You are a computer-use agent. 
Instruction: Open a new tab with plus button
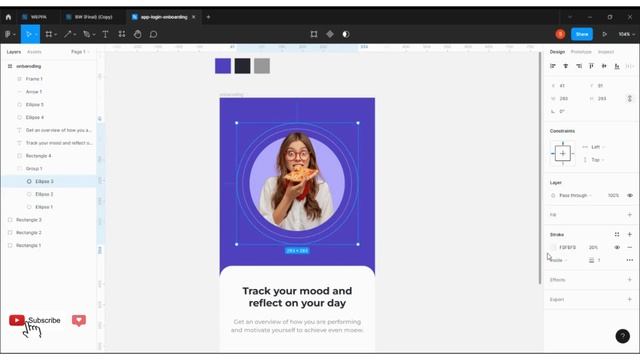pyautogui.click(x=208, y=17)
